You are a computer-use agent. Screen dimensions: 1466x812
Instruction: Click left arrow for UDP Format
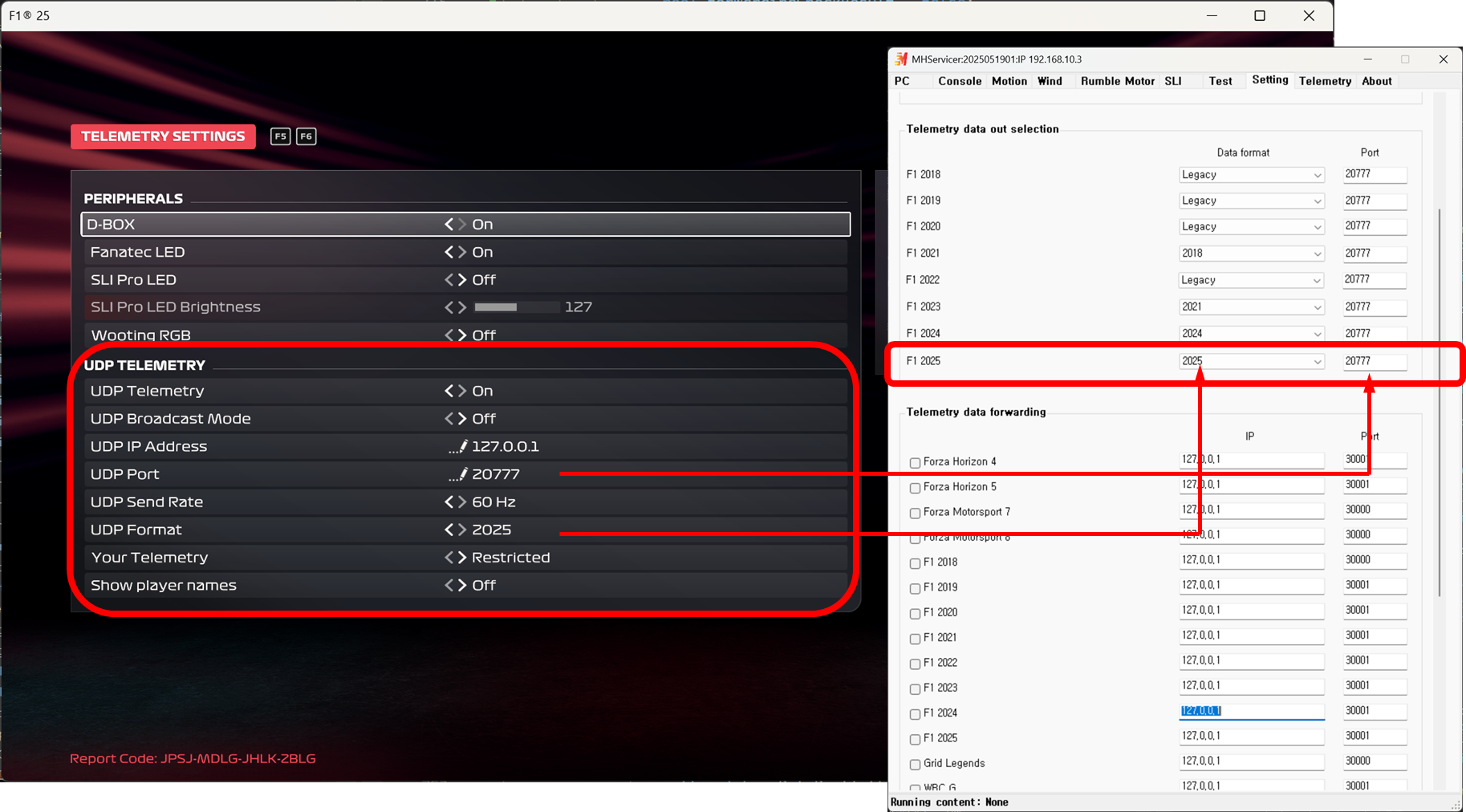tap(449, 530)
